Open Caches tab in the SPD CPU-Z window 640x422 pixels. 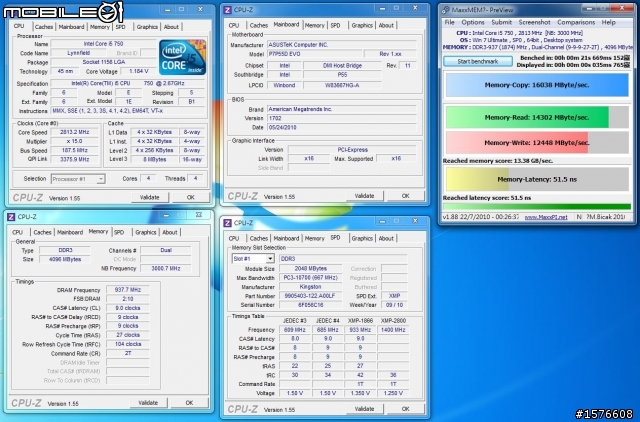coord(259,238)
